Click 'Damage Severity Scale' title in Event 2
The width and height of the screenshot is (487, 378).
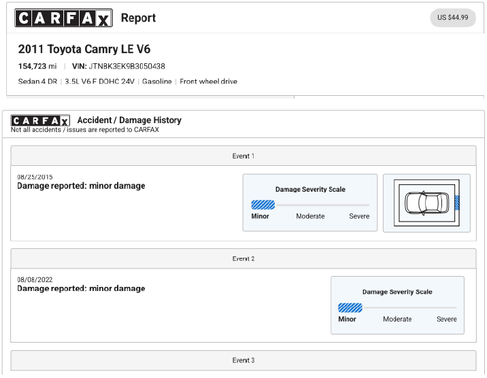[397, 292]
